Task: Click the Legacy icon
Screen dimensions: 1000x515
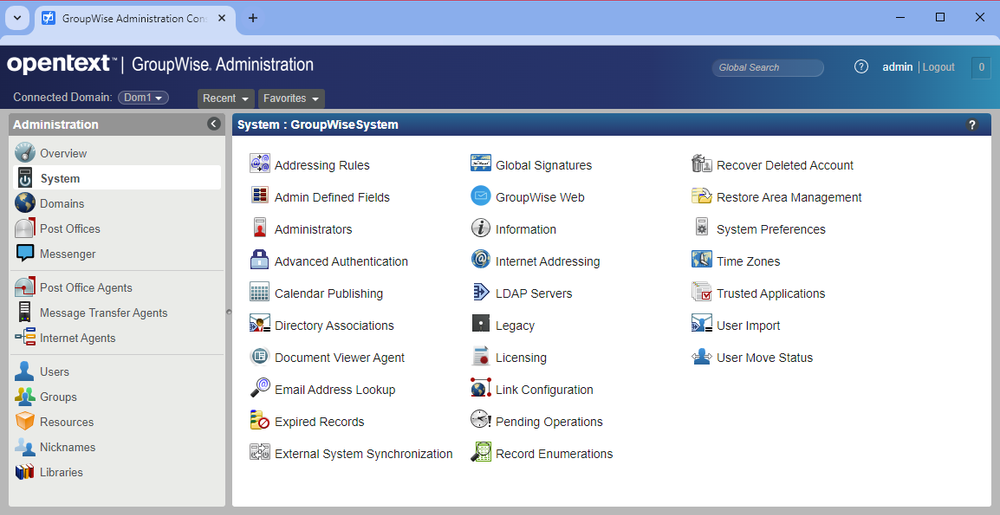Action: pos(481,324)
